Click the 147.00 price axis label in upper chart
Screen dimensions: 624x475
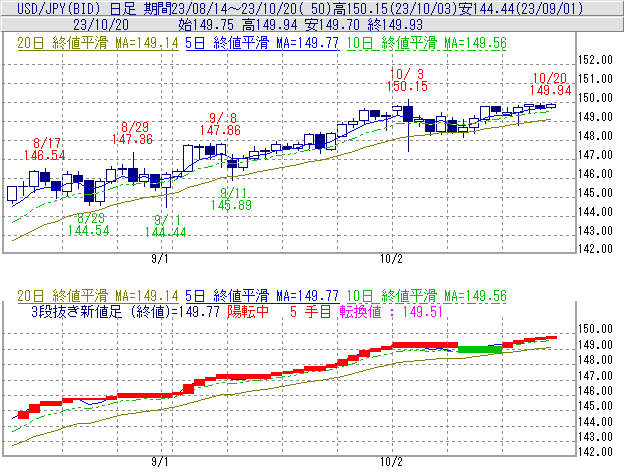(x=595, y=155)
